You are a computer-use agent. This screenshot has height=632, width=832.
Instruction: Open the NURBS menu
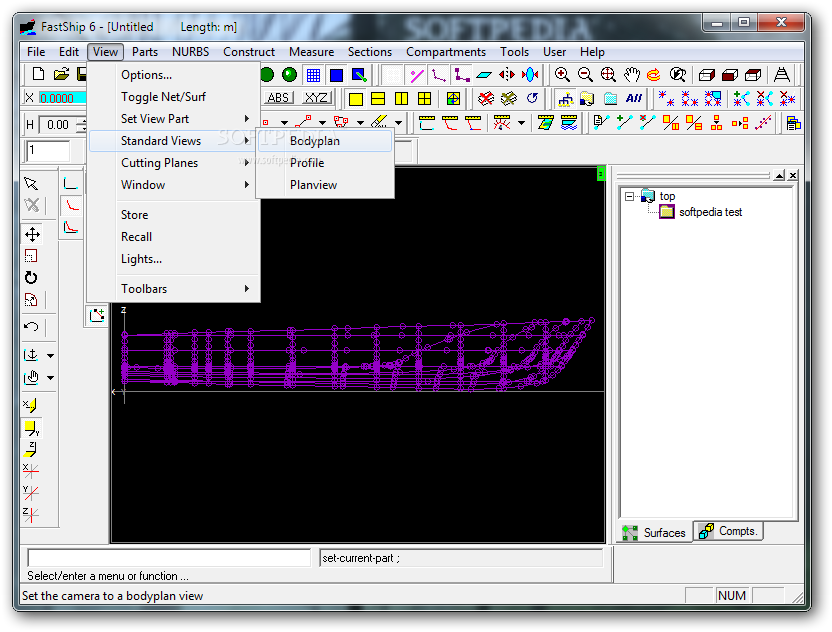pos(190,51)
